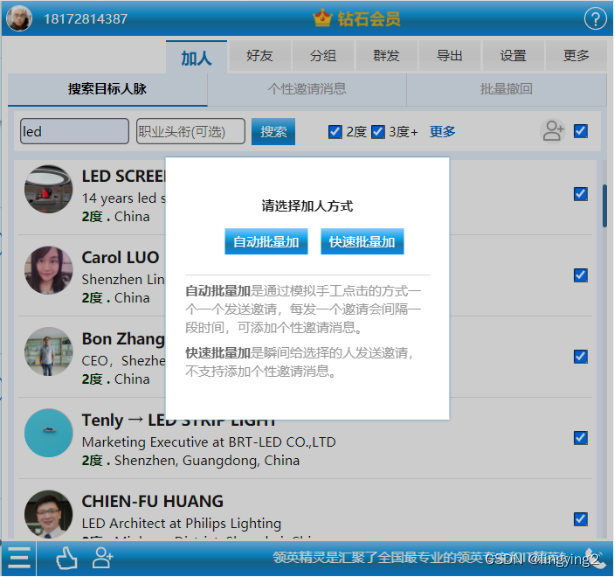Open the help question mark icon

(595, 19)
